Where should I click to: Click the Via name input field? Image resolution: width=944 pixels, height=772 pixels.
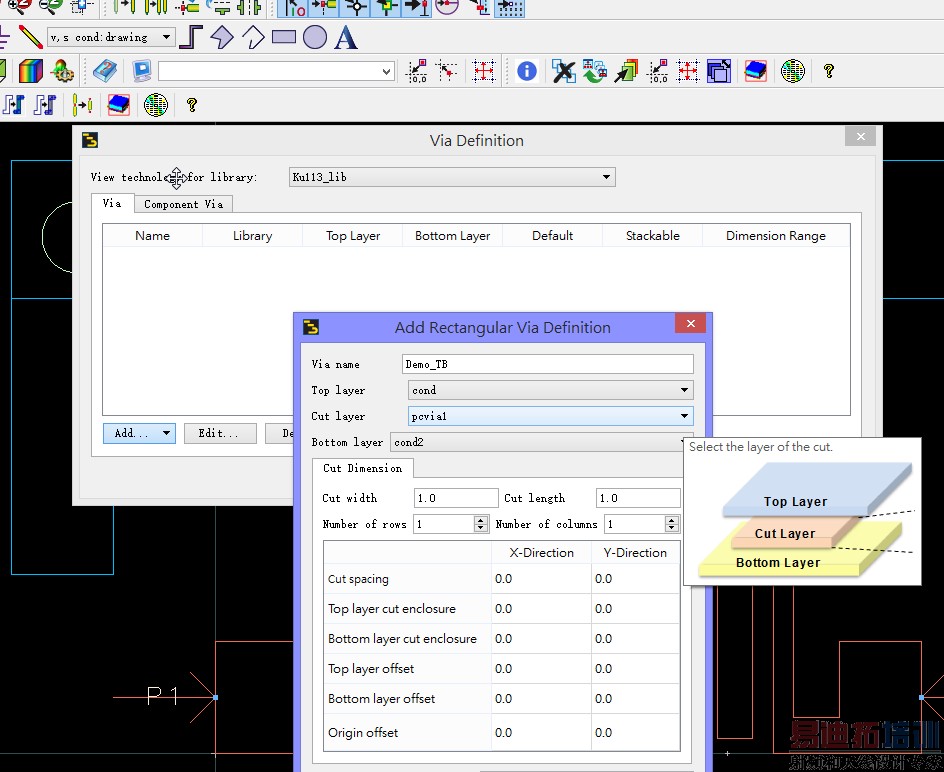click(547, 364)
